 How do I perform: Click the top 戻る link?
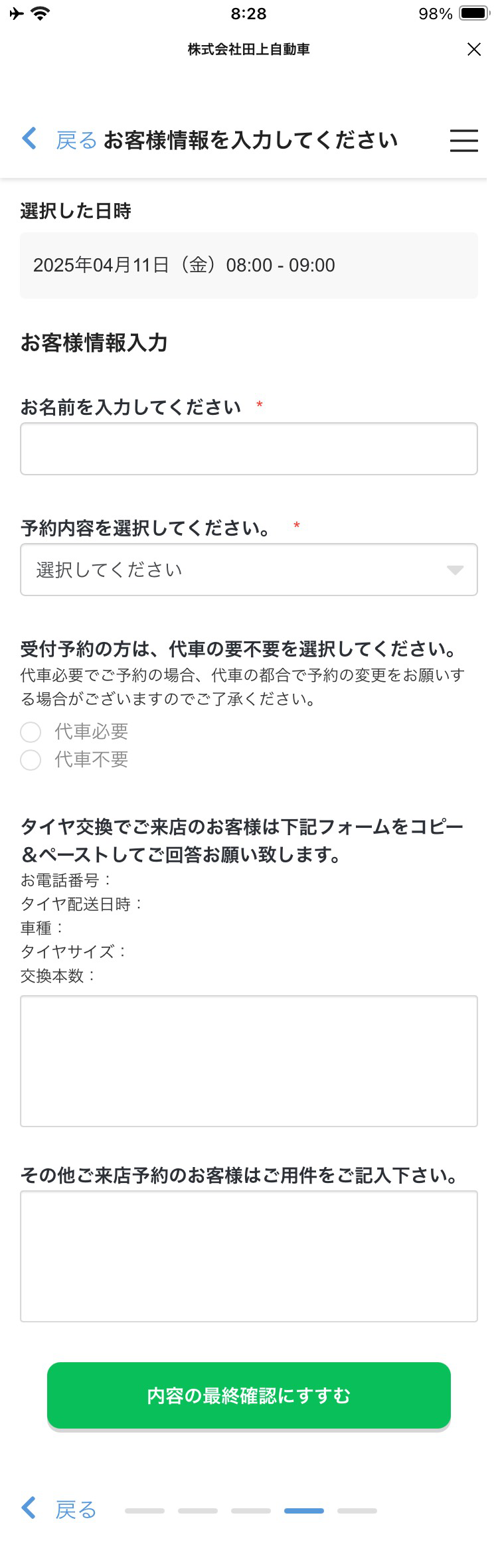click(x=76, y=140)
